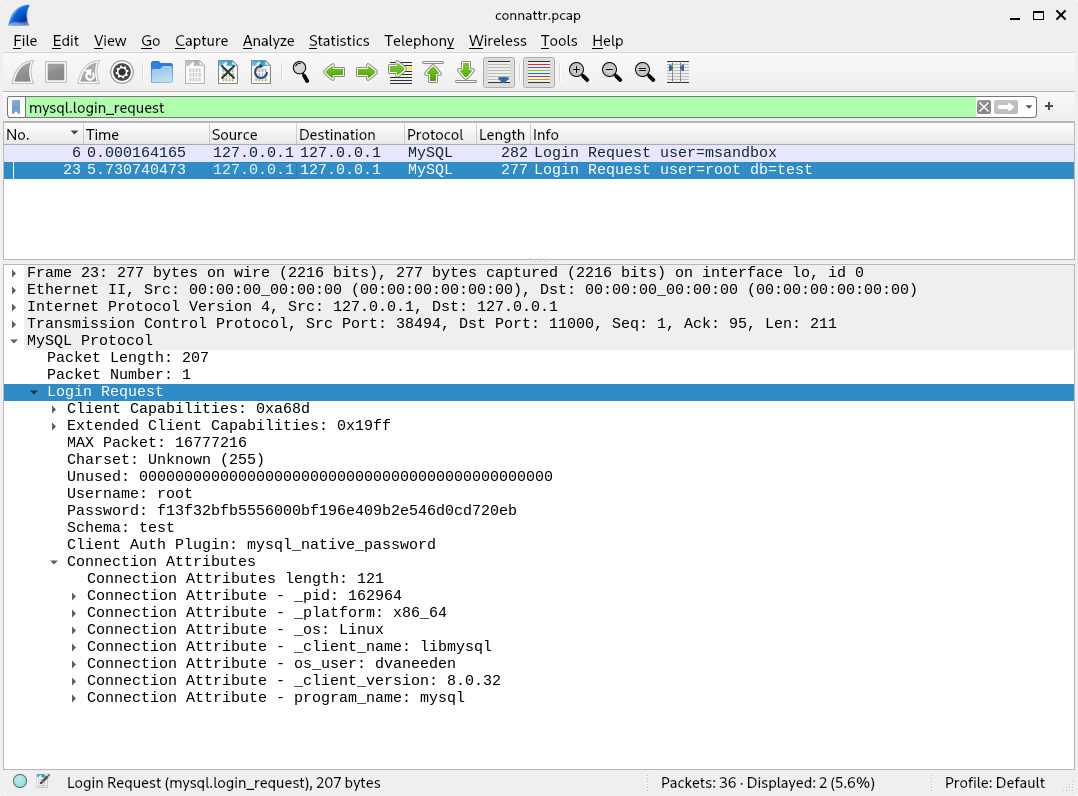The width and height of the screenshot is (1078, 796).
Task: Sort packets by the Time column header
Action: point(146,135)
